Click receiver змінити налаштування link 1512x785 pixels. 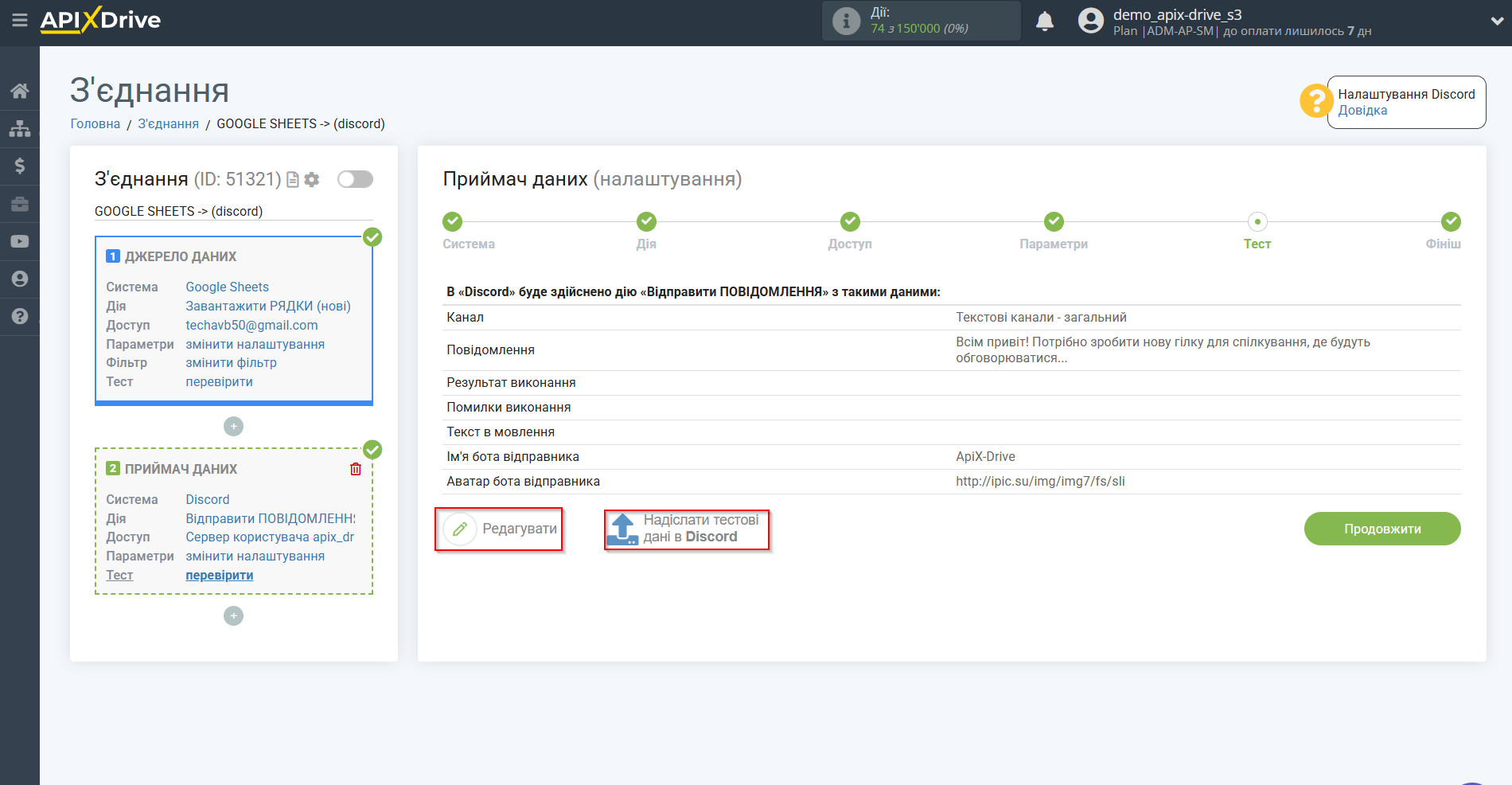click(255, 556)
